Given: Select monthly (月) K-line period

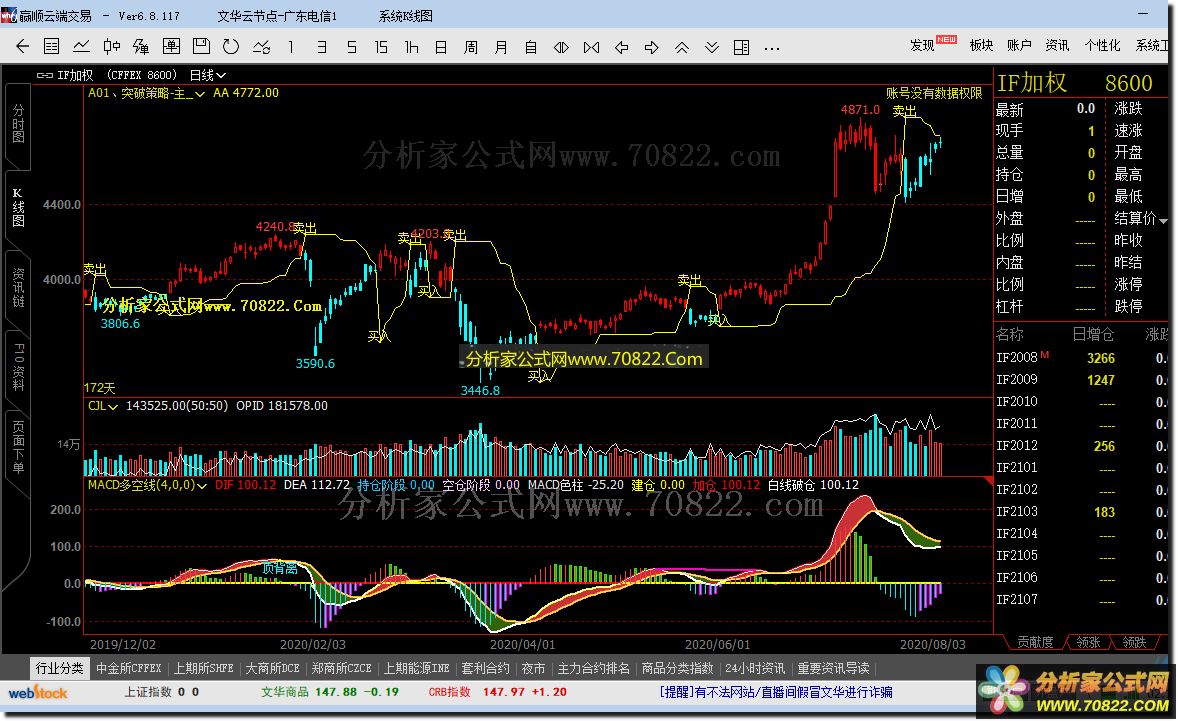Looking at the screenshot, I should pos(501,47).
